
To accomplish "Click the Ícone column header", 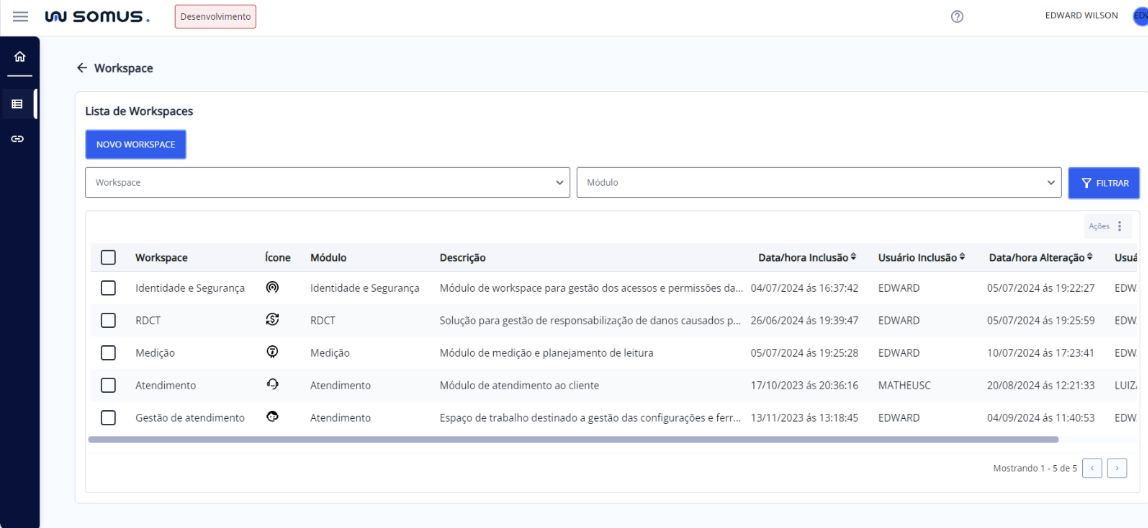I will [x=277, y=258].
